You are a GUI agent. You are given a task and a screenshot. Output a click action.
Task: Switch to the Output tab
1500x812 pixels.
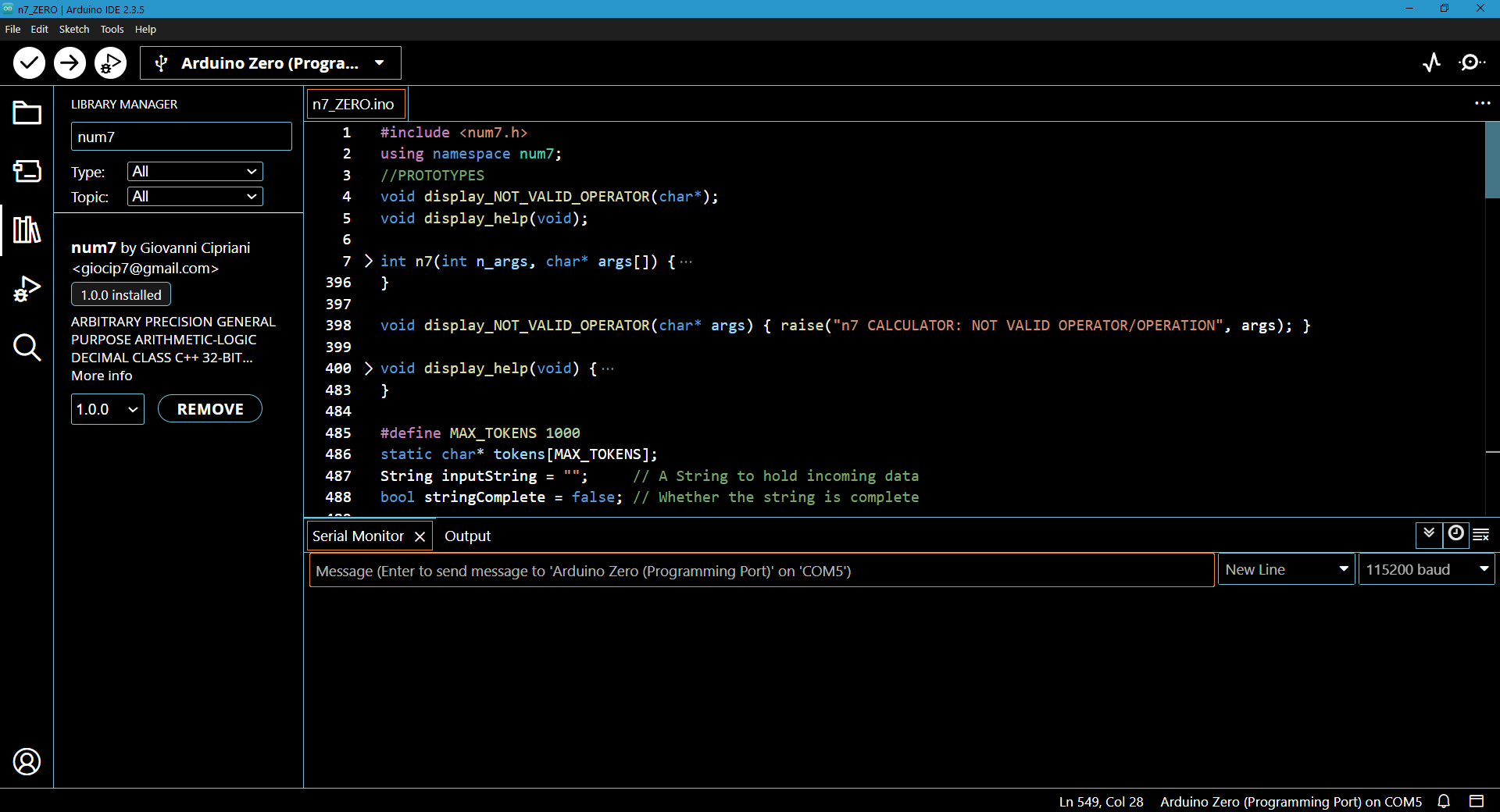[467, 536]
